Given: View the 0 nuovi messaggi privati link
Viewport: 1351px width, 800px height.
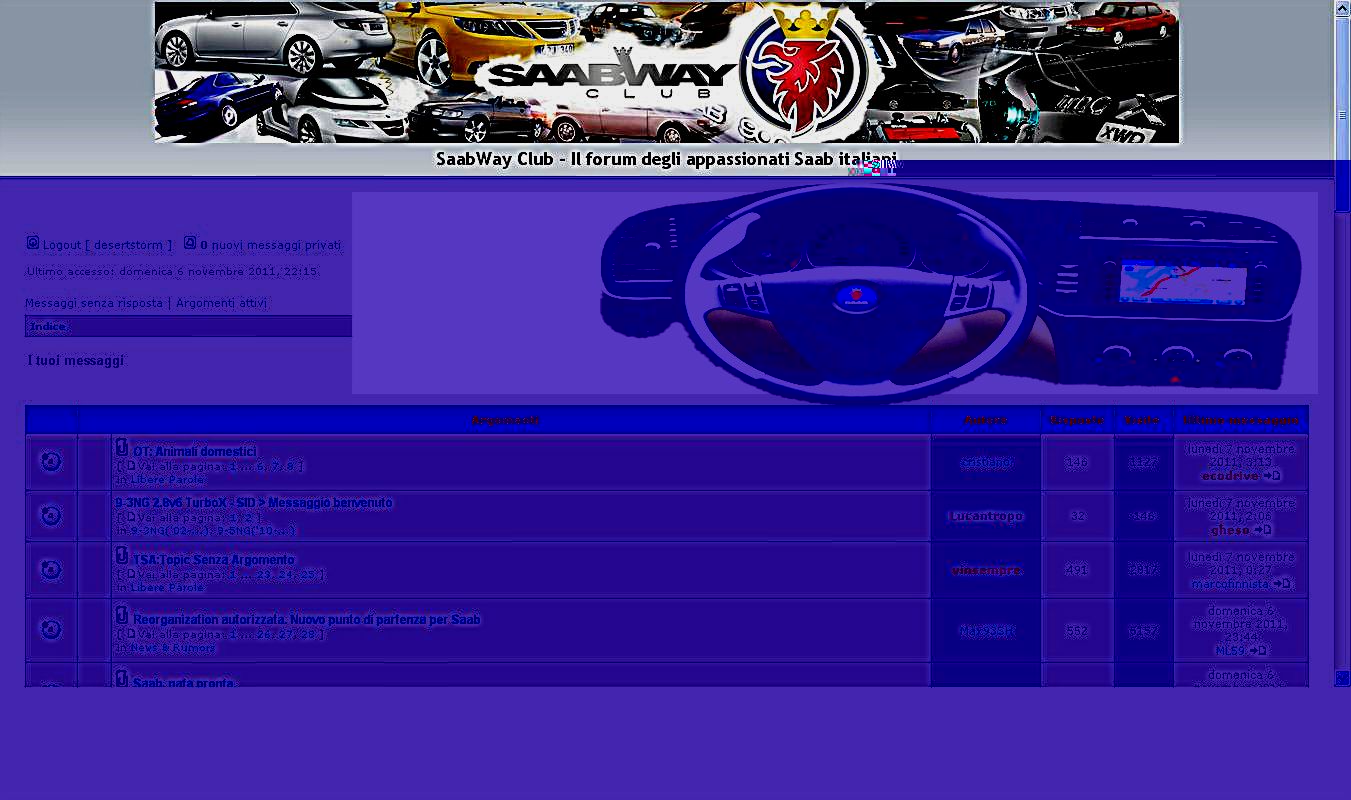Looking at the screenshot, I should tap(270, 245).
